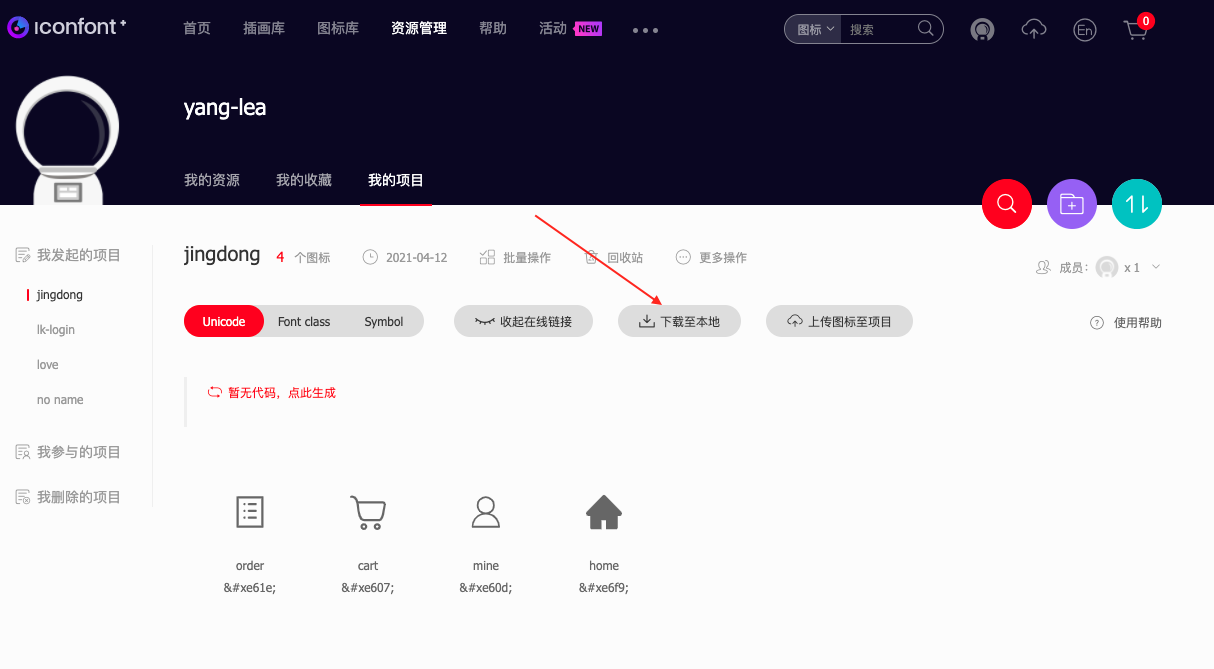
Task: Switch to 我的资源 tab
Action: coord(212,180)
